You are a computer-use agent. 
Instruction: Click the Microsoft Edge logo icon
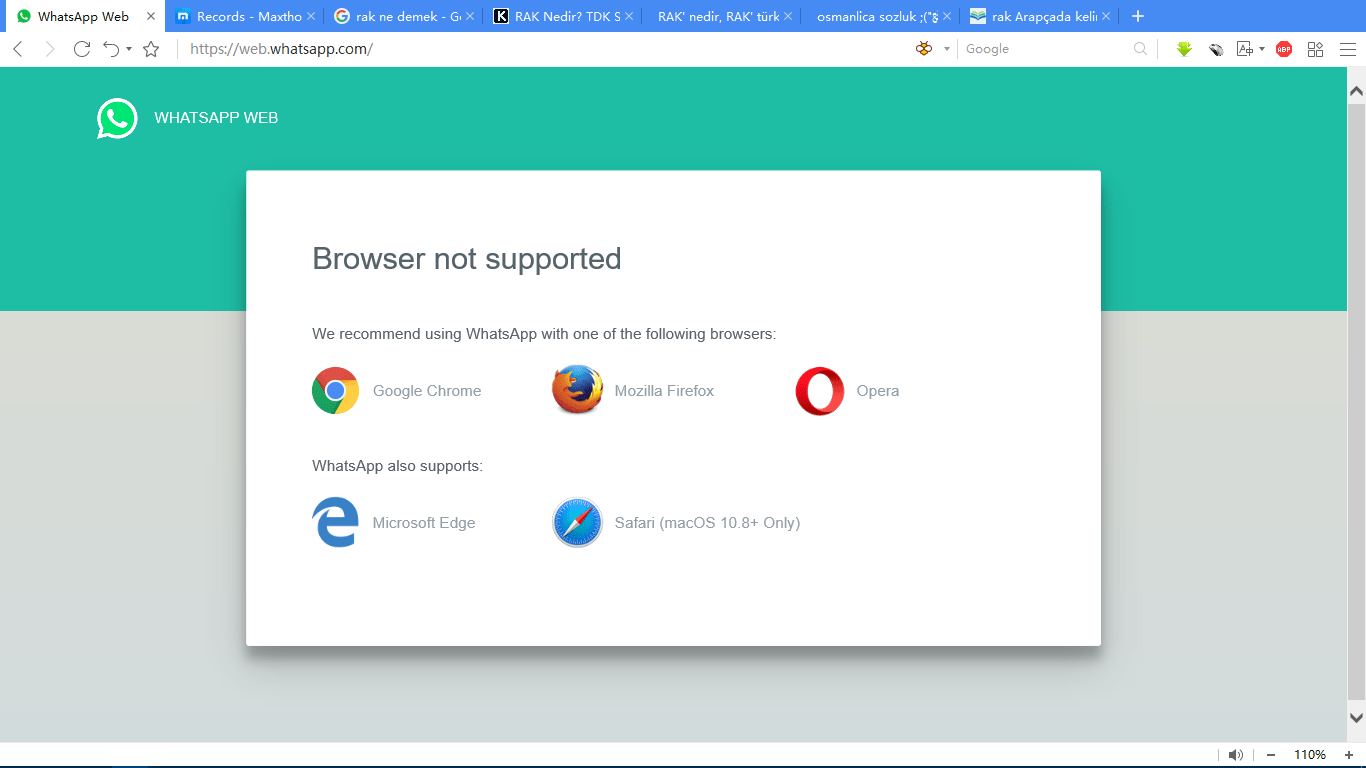336,522
